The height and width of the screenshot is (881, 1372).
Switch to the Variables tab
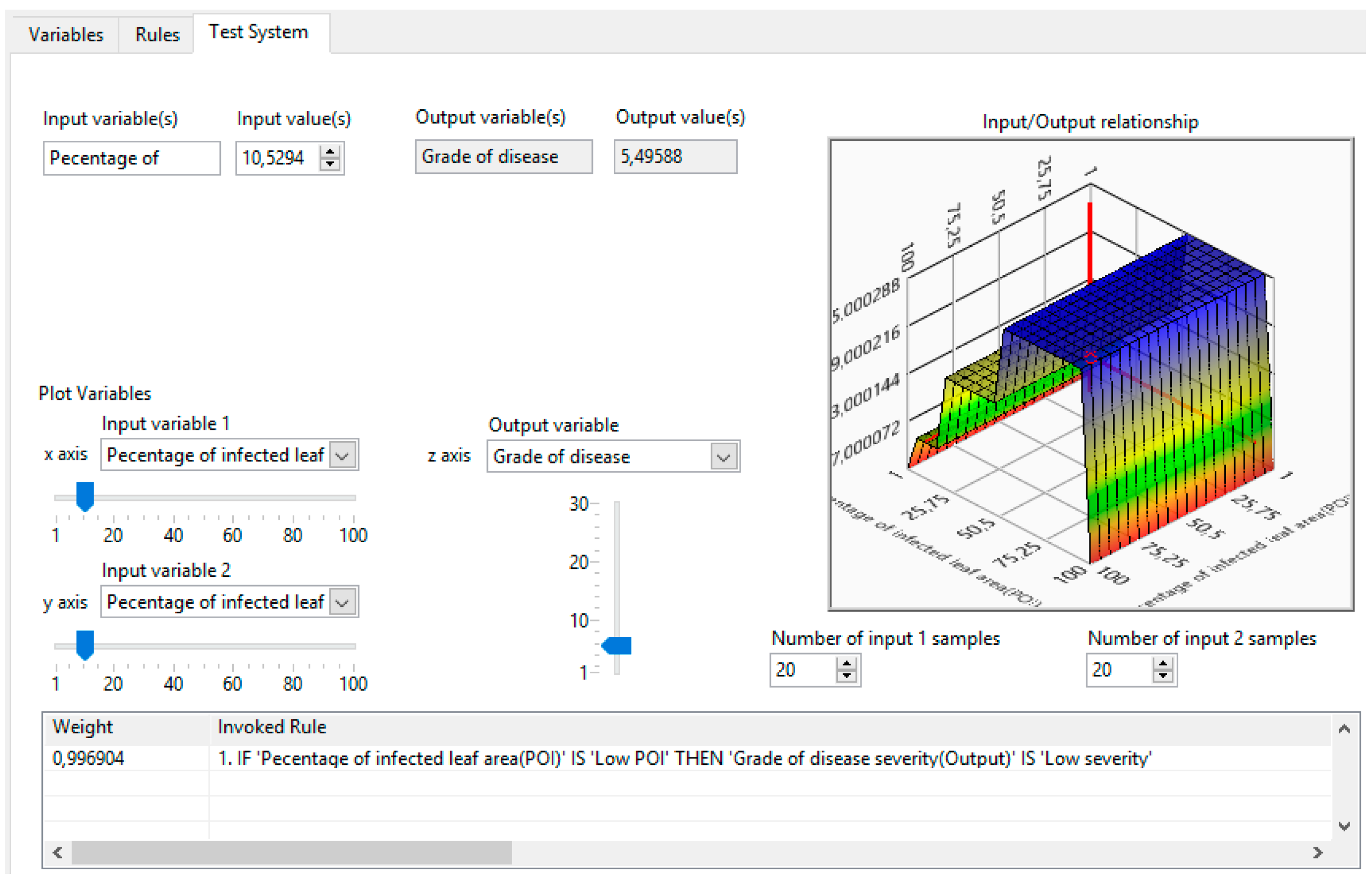[x=66, y=35]
